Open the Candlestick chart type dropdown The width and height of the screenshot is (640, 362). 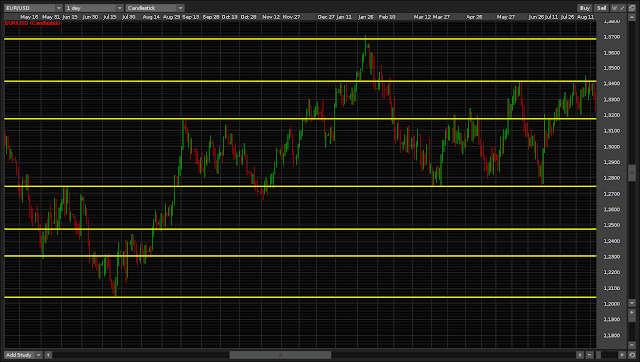155,8
